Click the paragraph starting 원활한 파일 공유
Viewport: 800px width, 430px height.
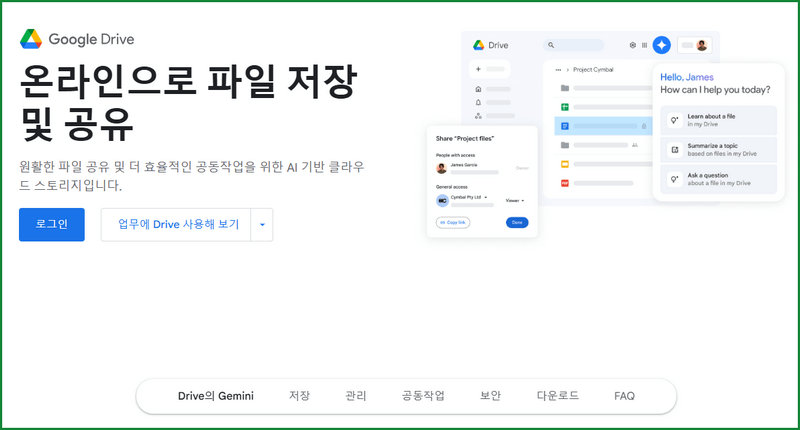pyautogui.click(x=191, y=175)
